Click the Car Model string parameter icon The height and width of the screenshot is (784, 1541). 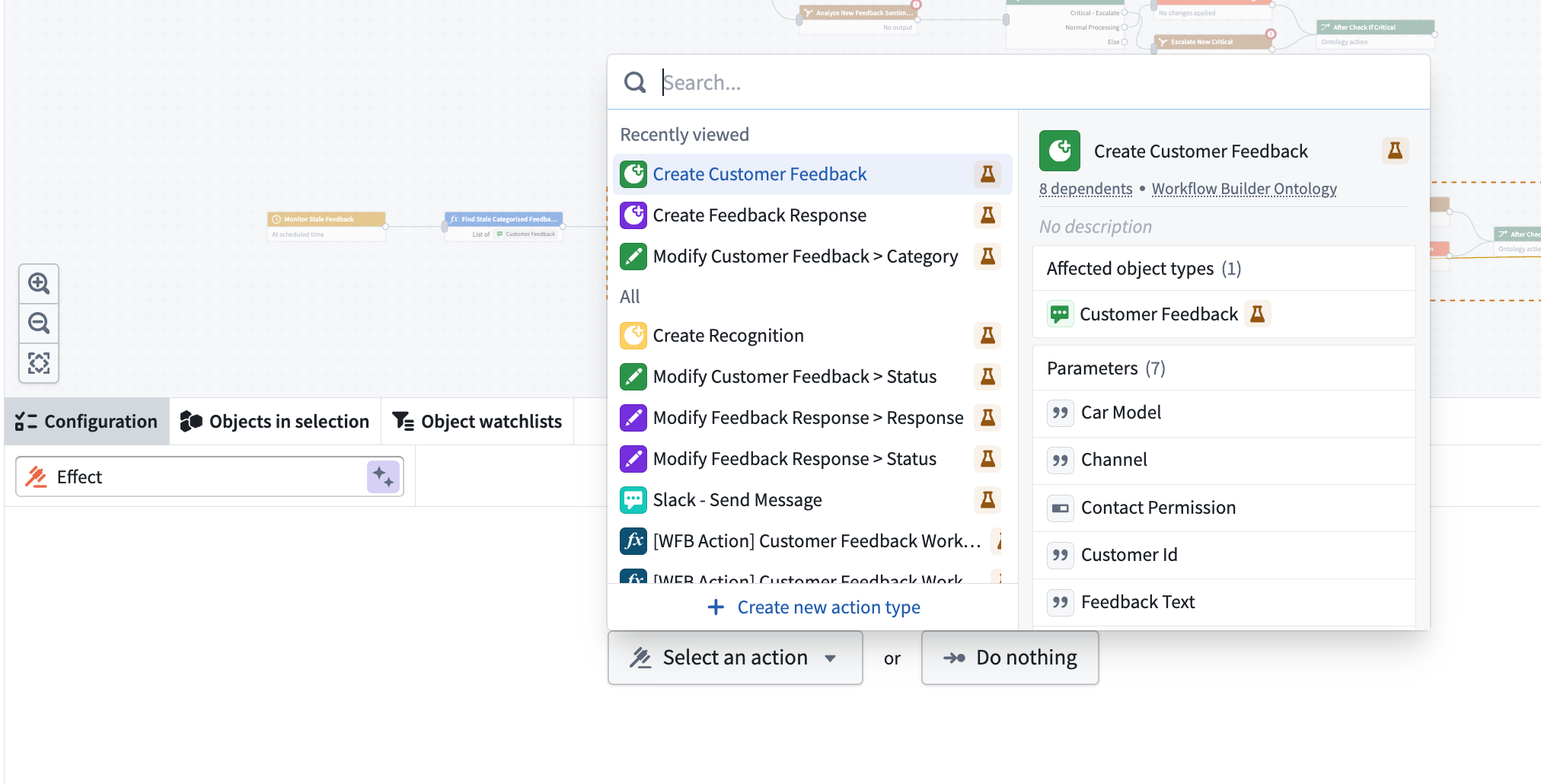pos(1060,413)
